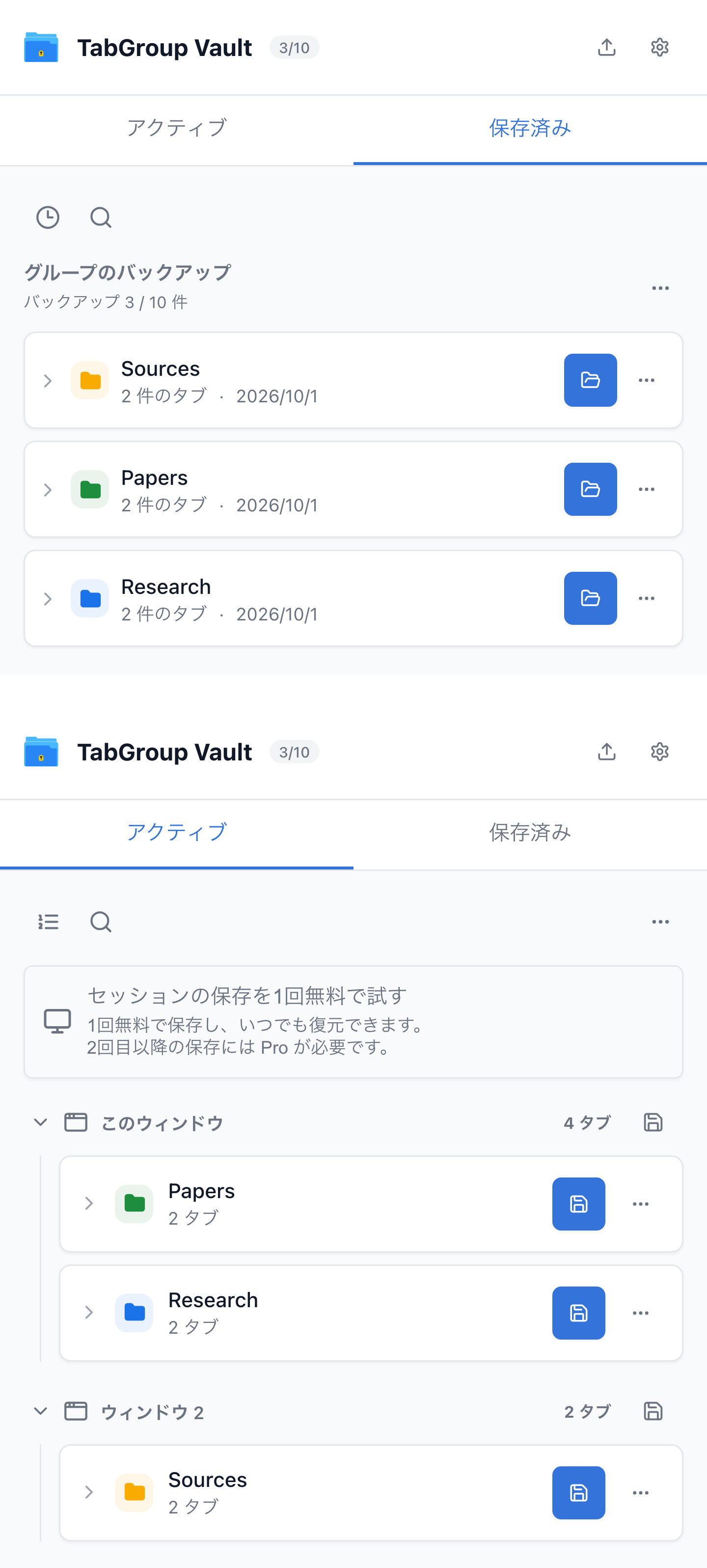Open more options for active Research group

click(x=641, y=1313)
